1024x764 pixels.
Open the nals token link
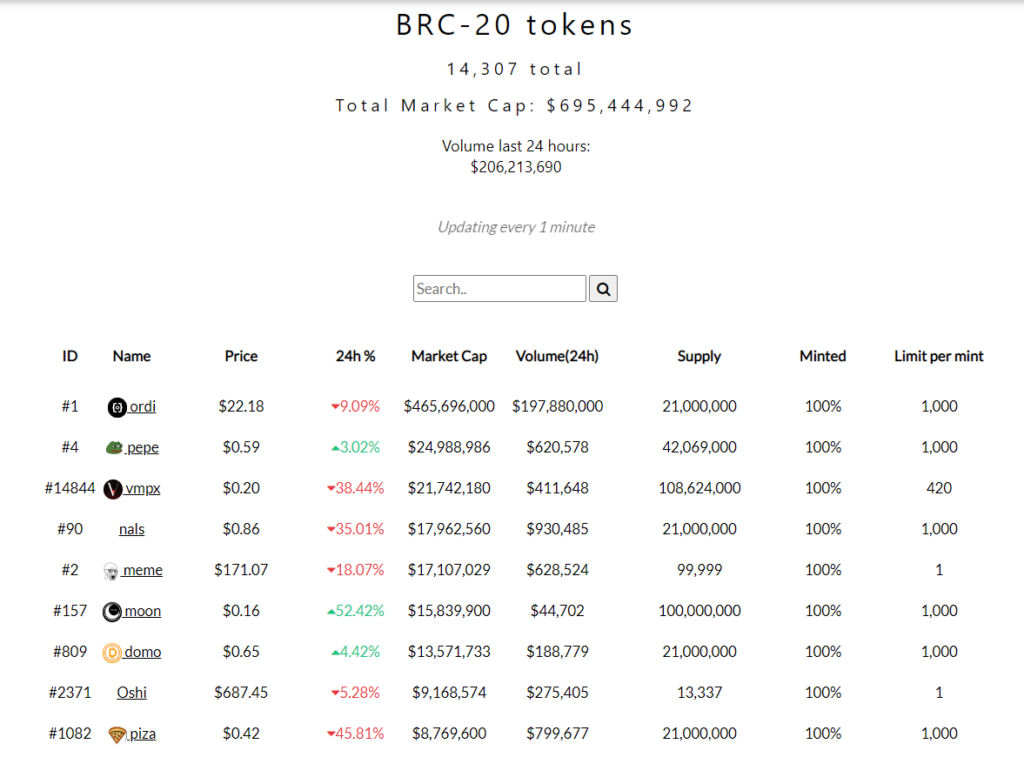coord(131,529)
